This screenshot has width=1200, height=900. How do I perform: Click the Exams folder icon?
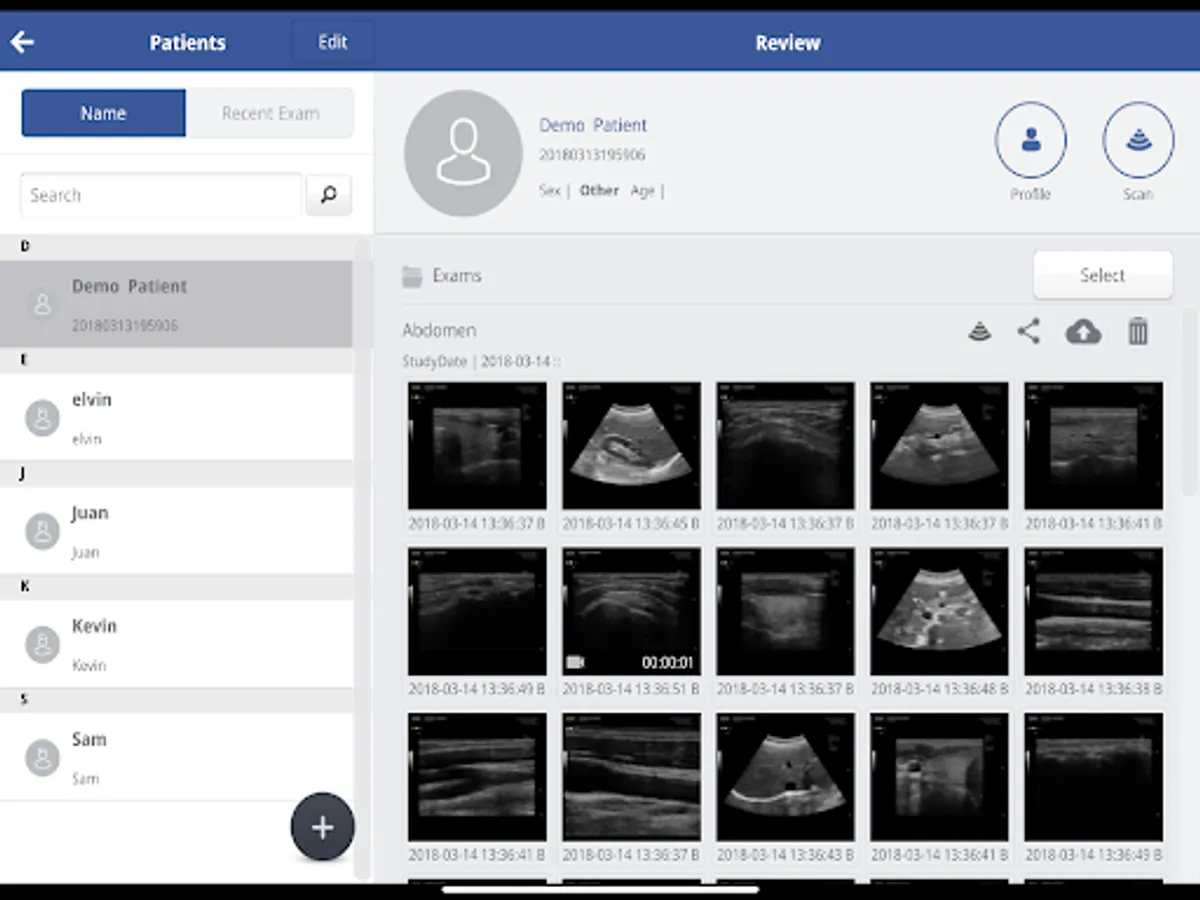412,276
